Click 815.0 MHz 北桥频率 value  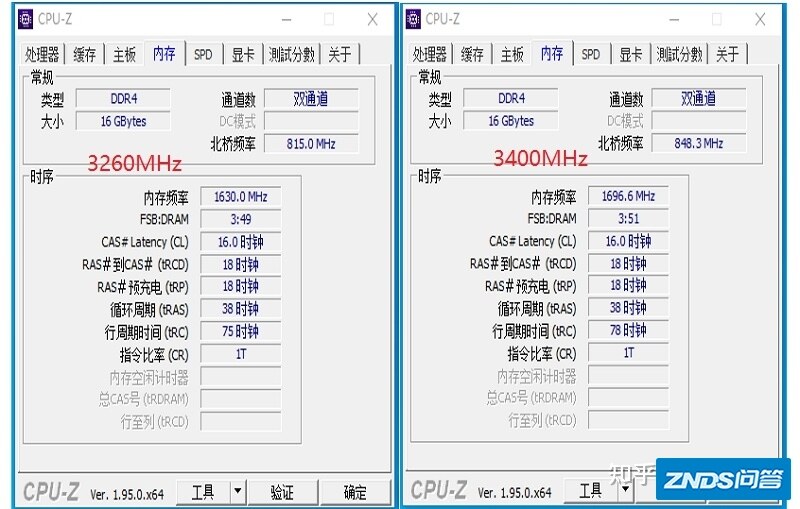(311, 144)
